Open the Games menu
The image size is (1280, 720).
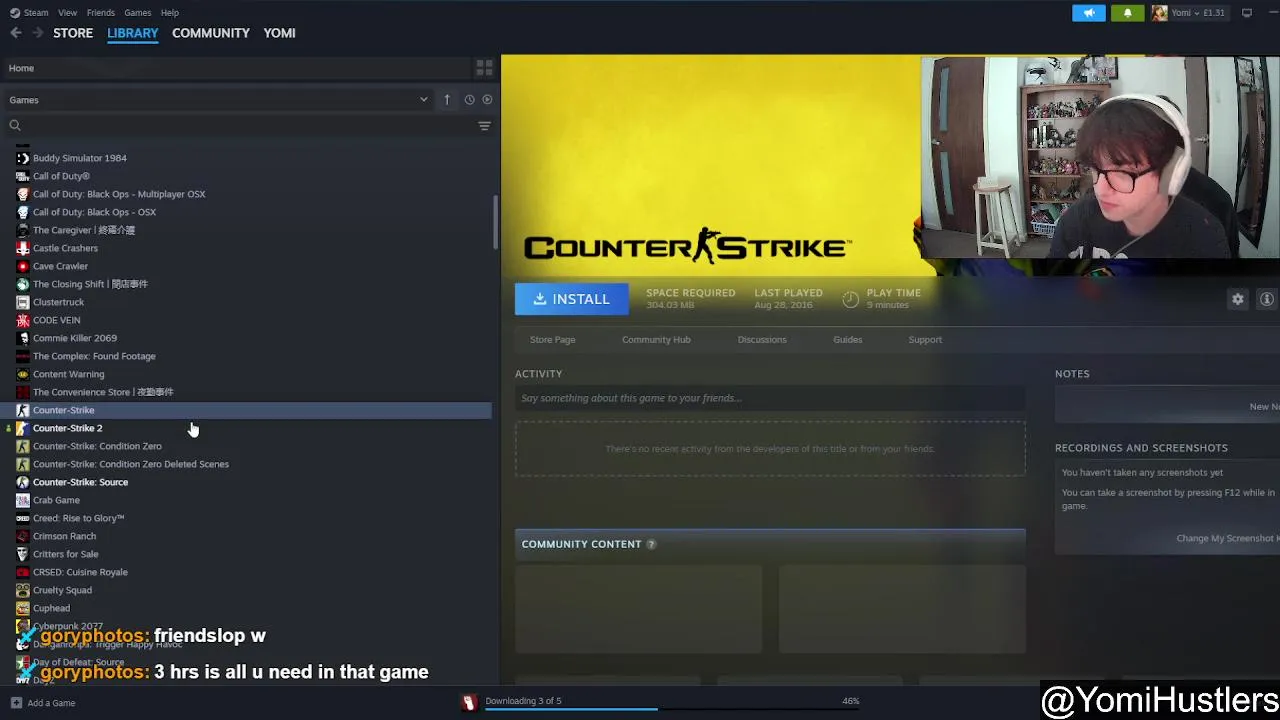tap(138, 13)
